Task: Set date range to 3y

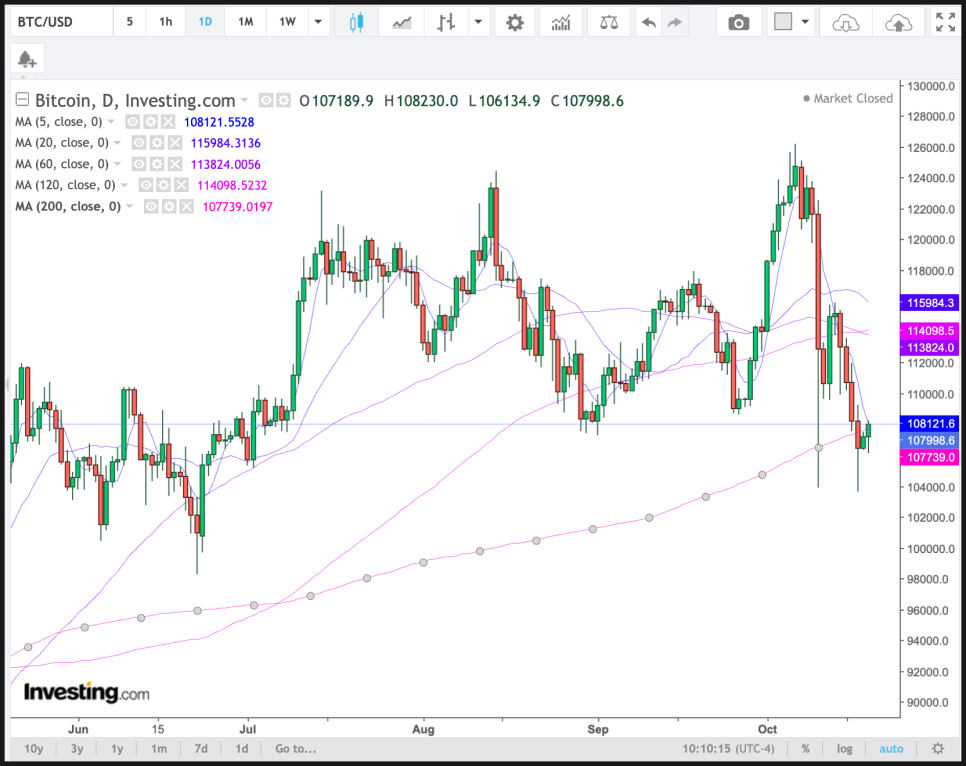Action: coord(76,749)
